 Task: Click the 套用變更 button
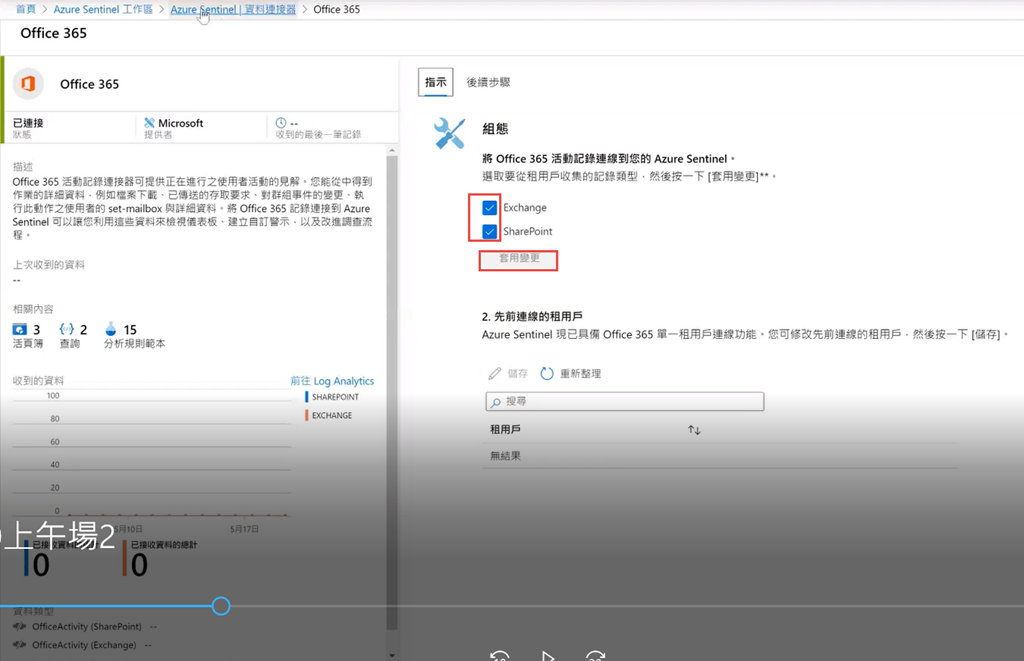tap(519, 259)
